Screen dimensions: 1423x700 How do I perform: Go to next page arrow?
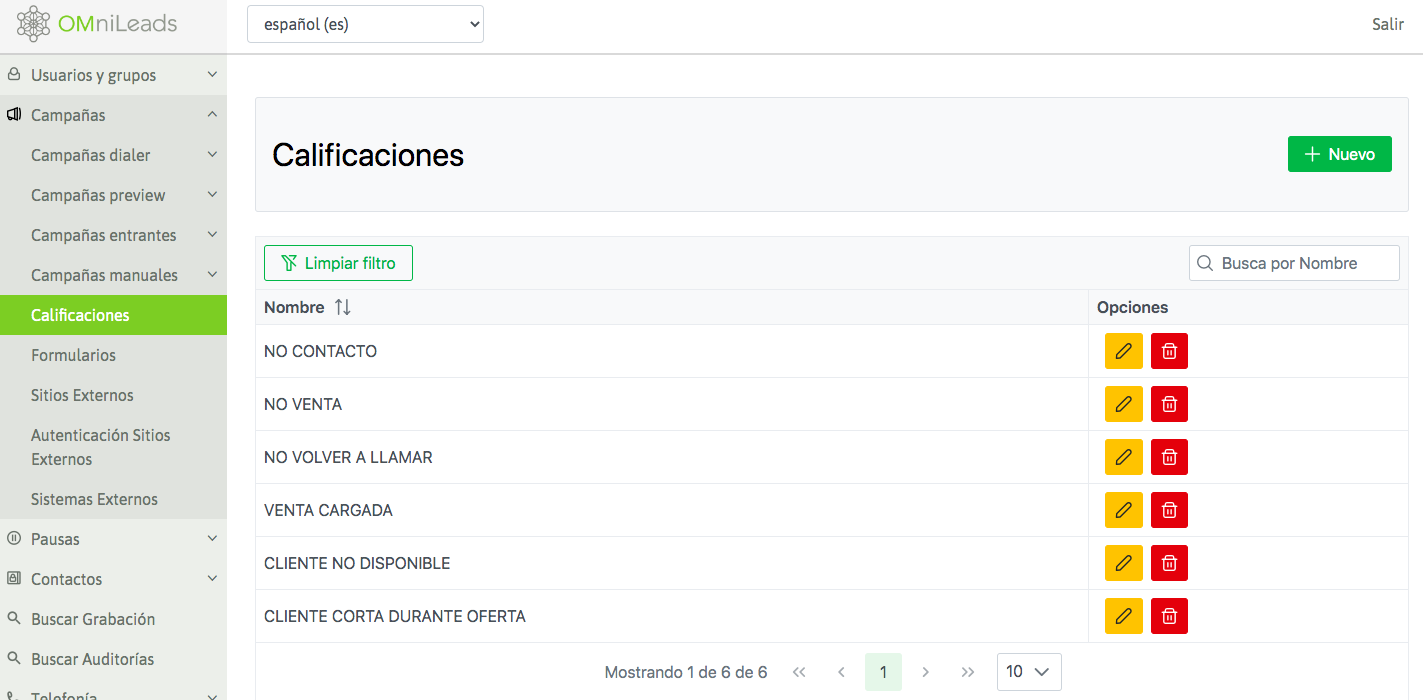tap(925, 672)
